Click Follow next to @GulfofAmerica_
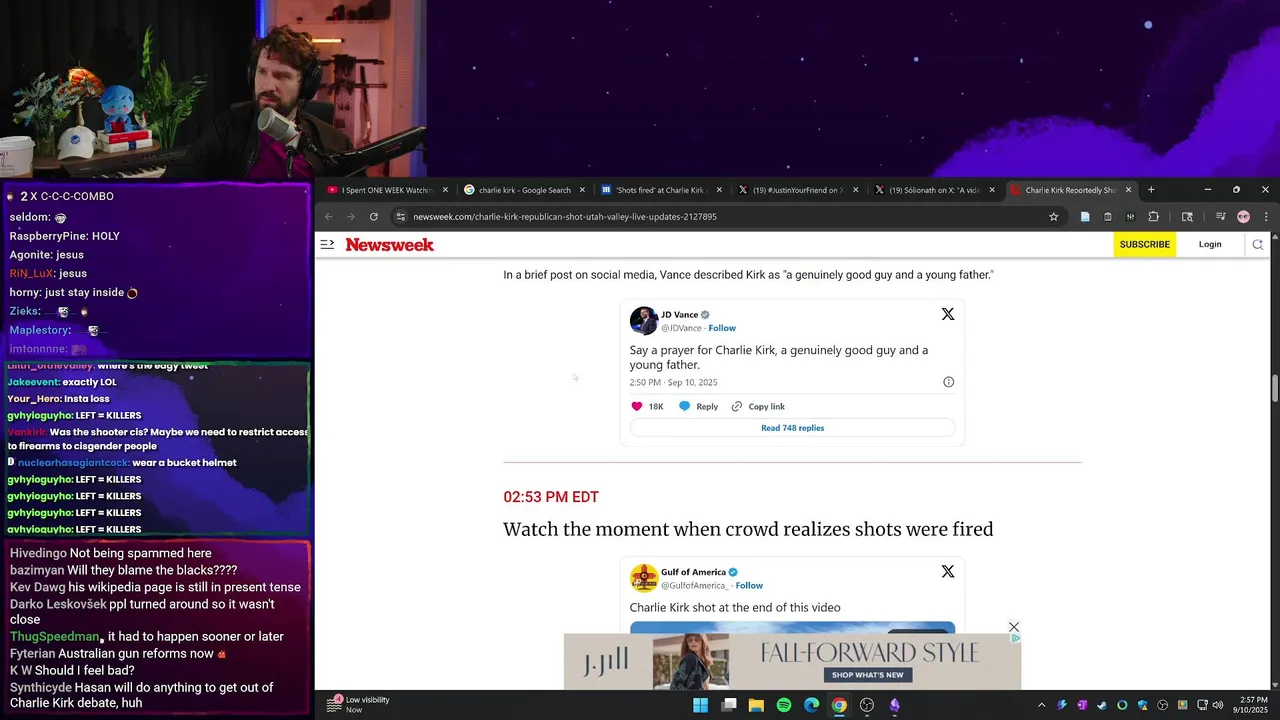 [x=749, y=586]
